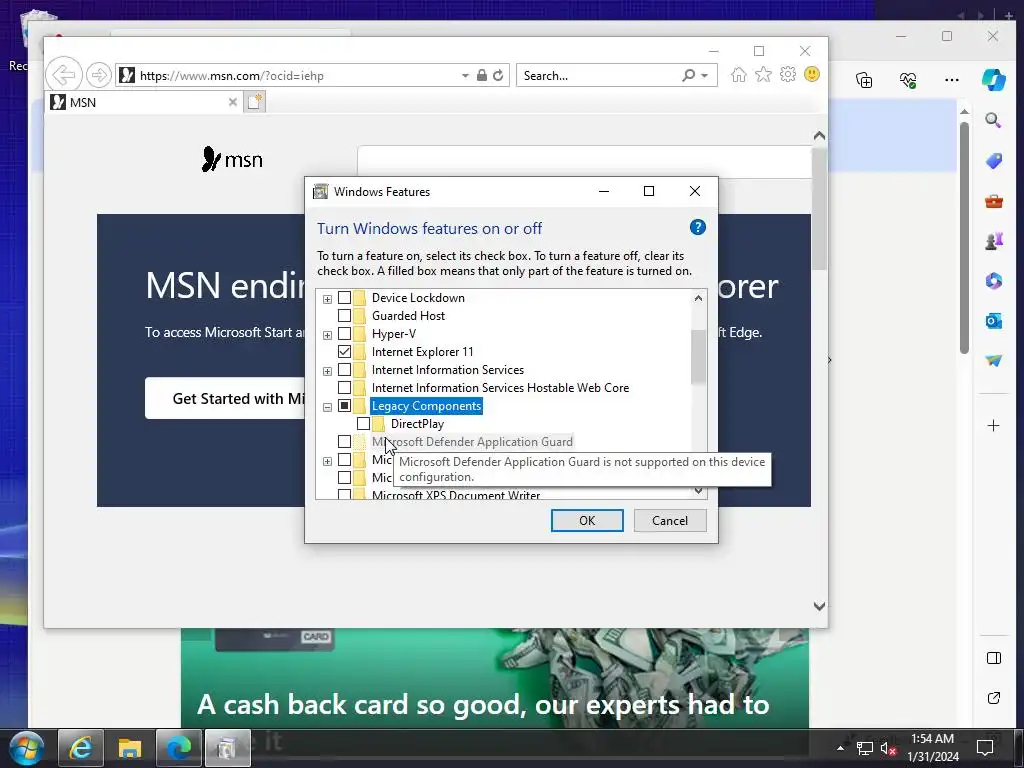This screenshot has height=768, width=1024.
Task: Click OK in Windows Features
Action: click(x=587, y=520)
